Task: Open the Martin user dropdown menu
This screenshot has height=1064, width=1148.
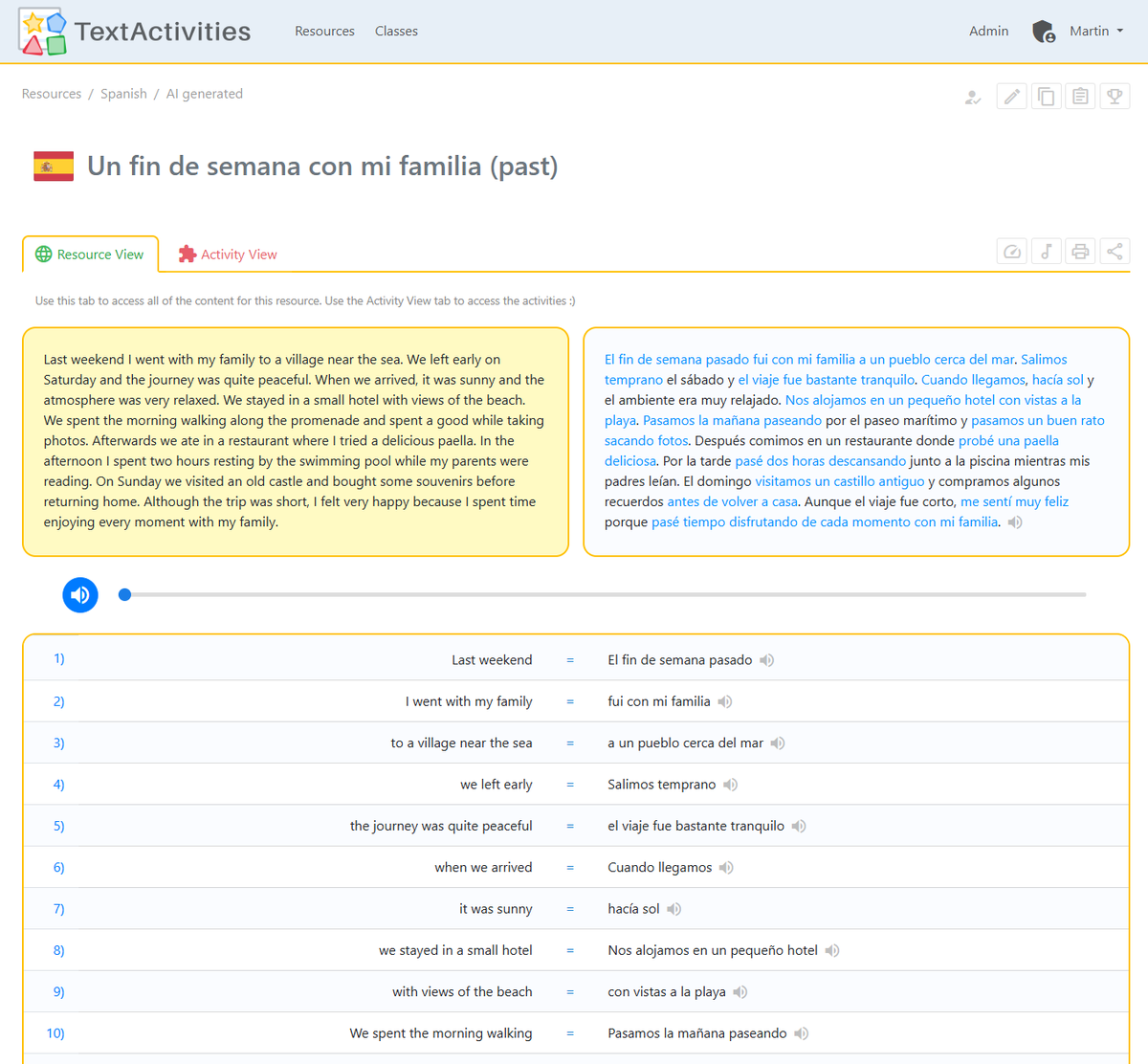Action: pyautogui.click(x=1096, y=32)
